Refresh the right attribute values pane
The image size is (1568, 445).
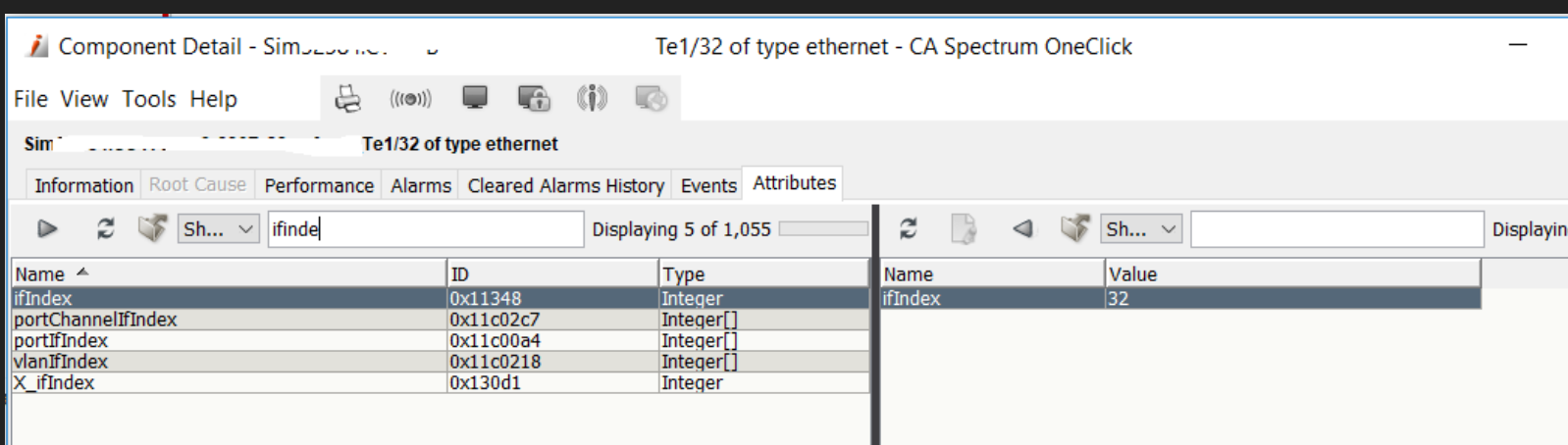click(x=909, y=229)
